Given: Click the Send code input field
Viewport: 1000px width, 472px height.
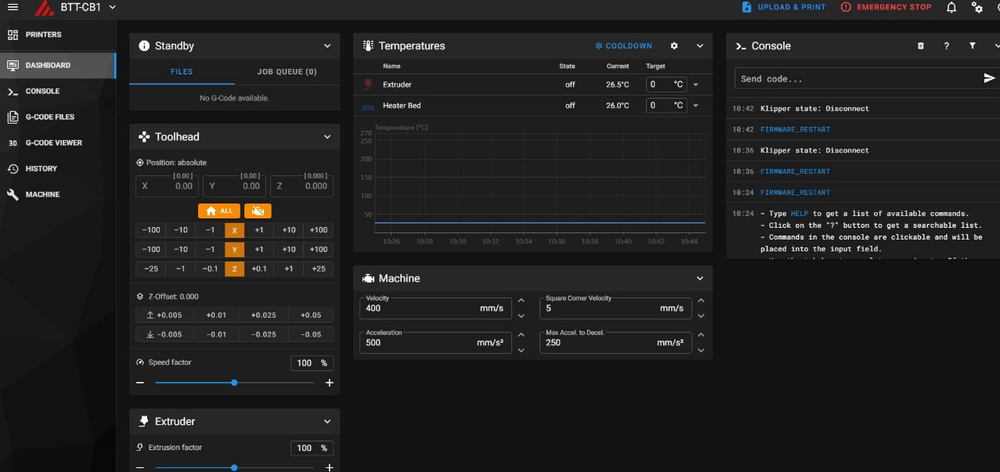Looking at the screenshot, I should [855, 79].
